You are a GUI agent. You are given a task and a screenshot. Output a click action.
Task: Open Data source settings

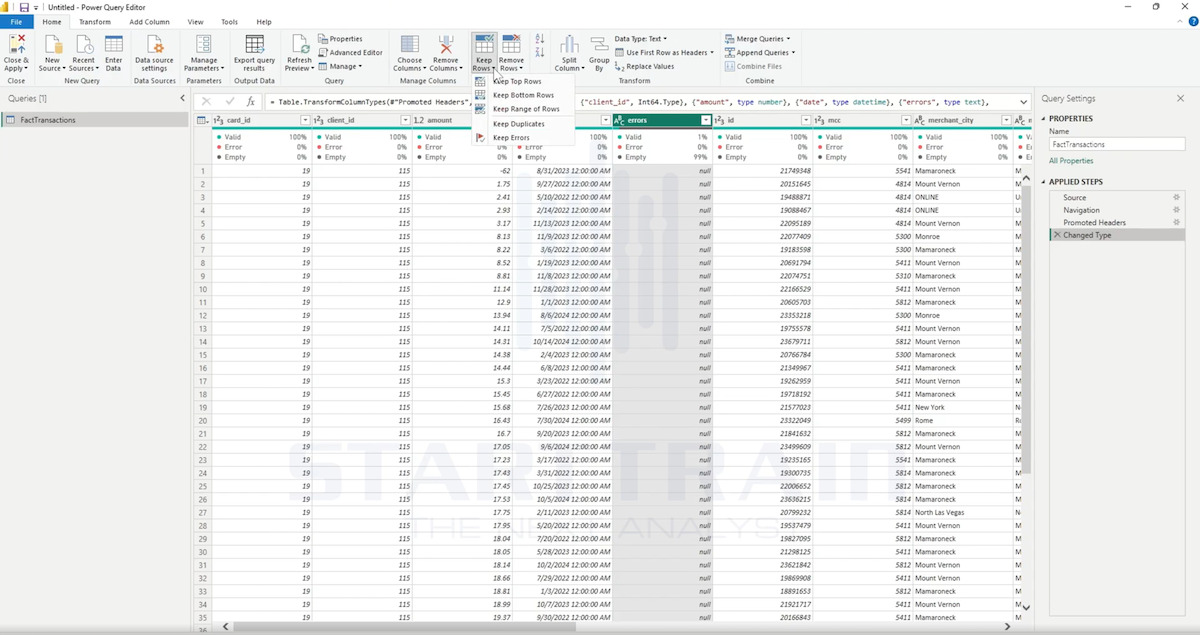154,53
